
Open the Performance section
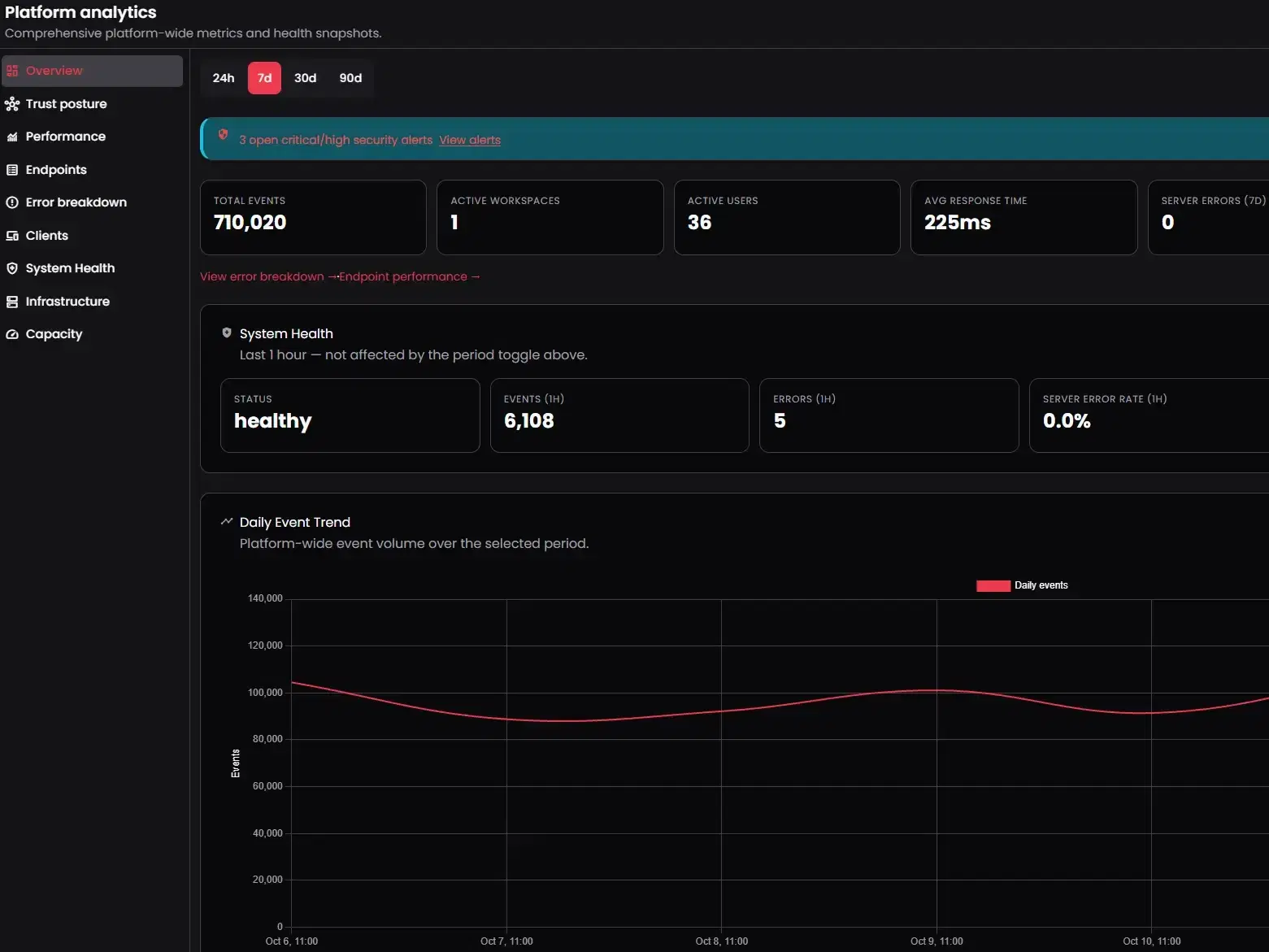click(x=92, y=137)
